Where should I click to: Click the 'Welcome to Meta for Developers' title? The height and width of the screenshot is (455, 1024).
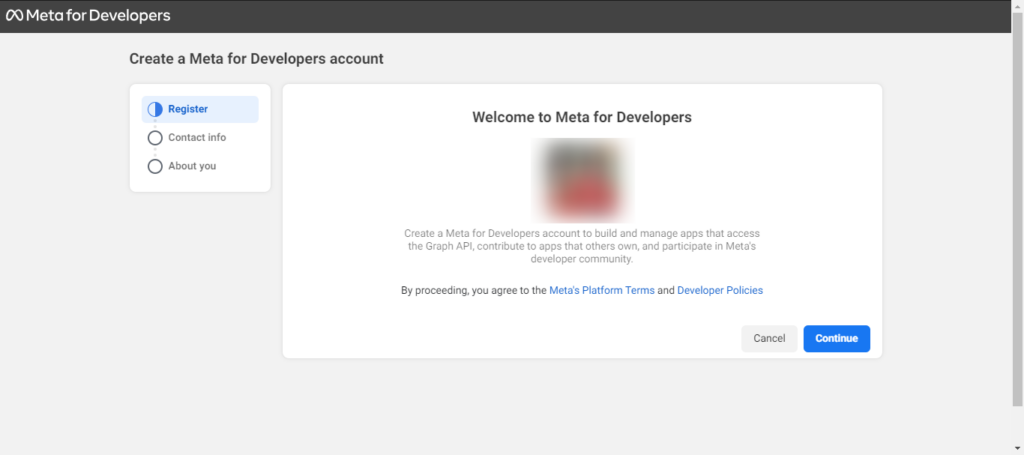tap(582, 117)
